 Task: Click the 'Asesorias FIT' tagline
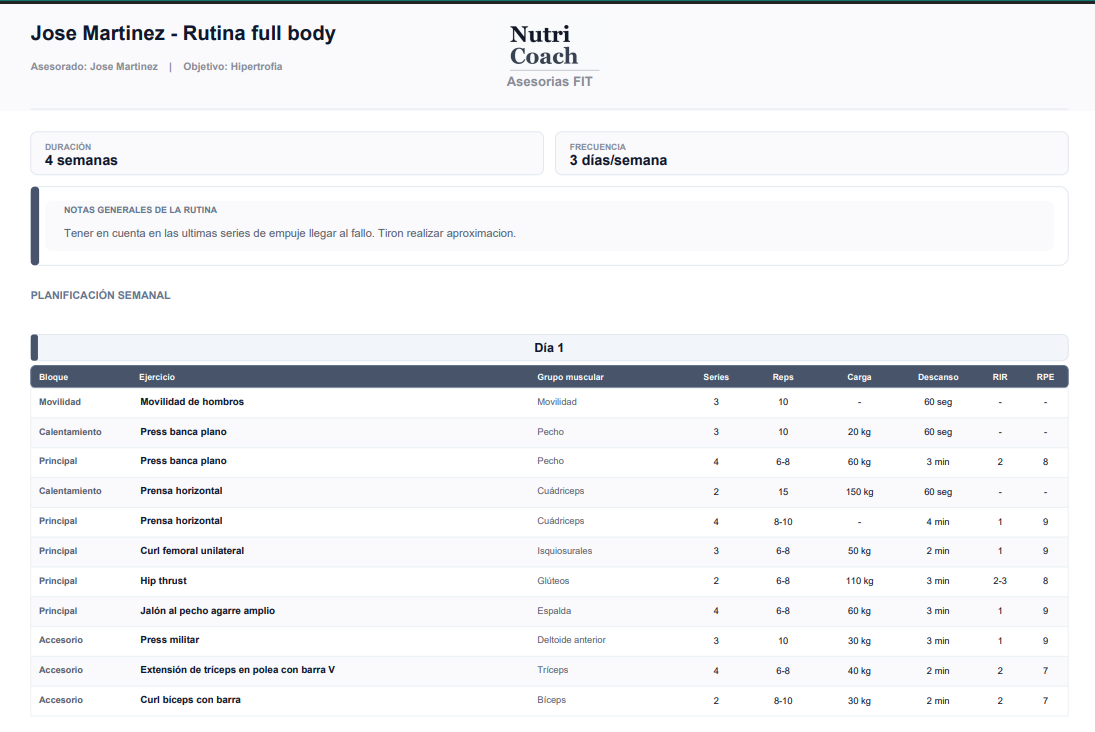pos(550,82)
